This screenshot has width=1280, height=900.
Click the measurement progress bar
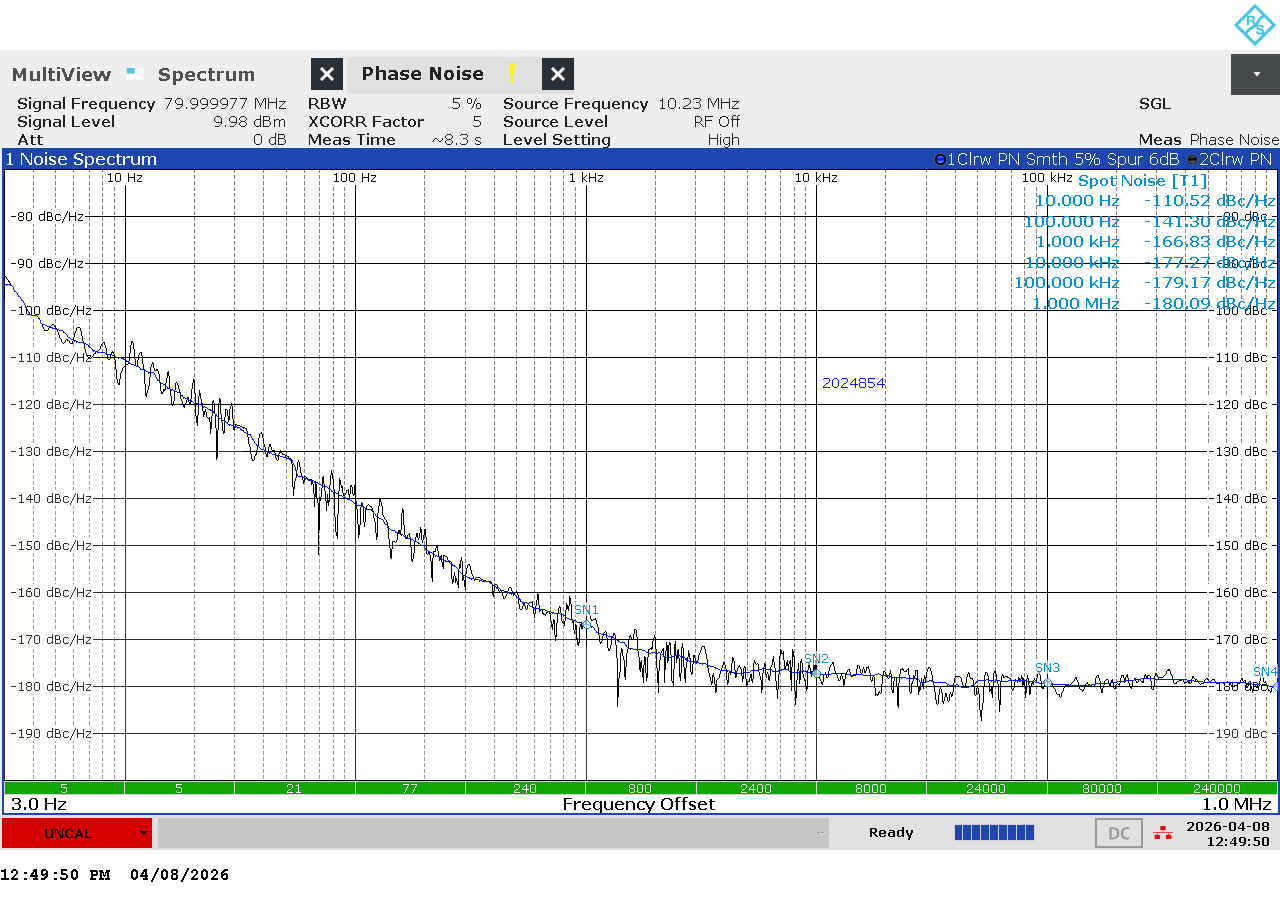point(994,832)
